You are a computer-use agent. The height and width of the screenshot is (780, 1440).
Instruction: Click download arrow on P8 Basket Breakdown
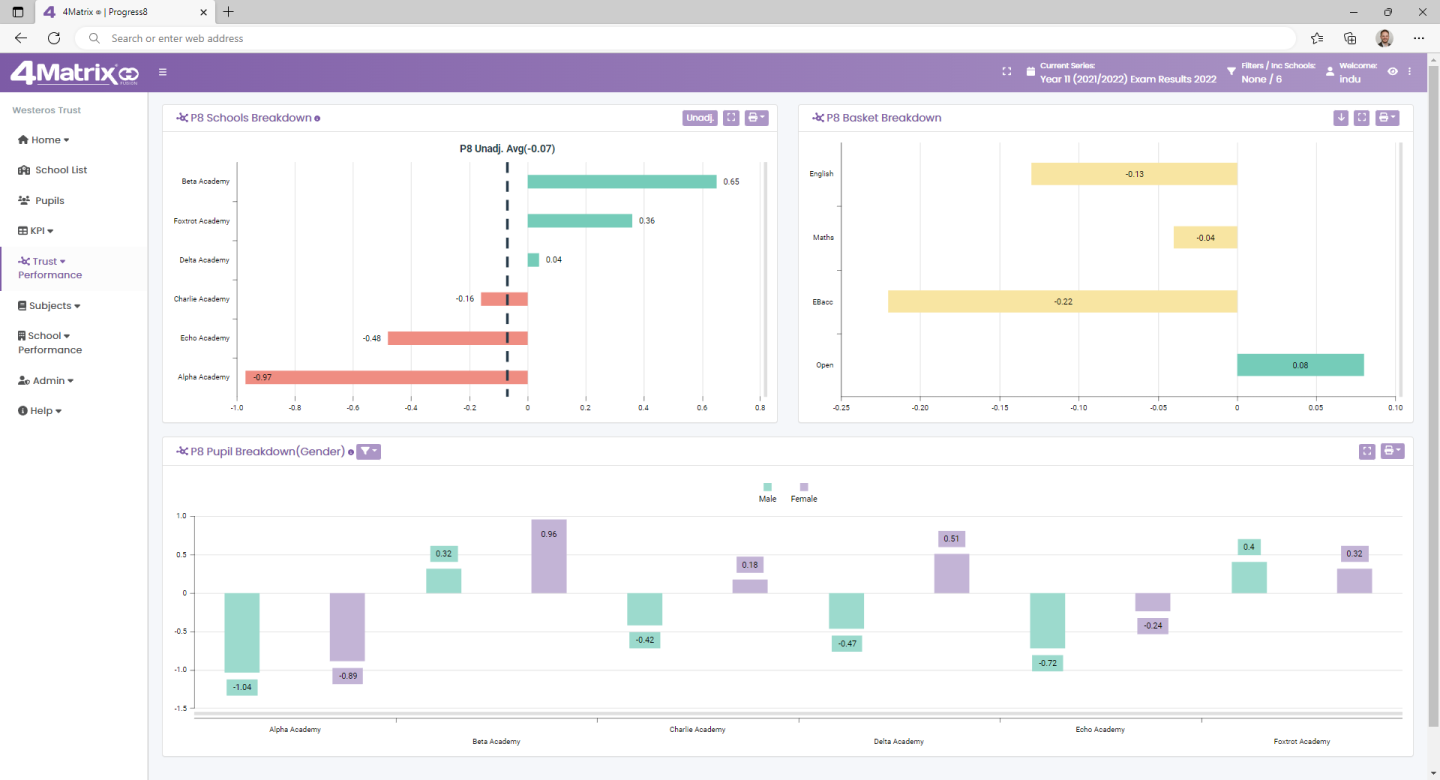(x=1341, y=118)
